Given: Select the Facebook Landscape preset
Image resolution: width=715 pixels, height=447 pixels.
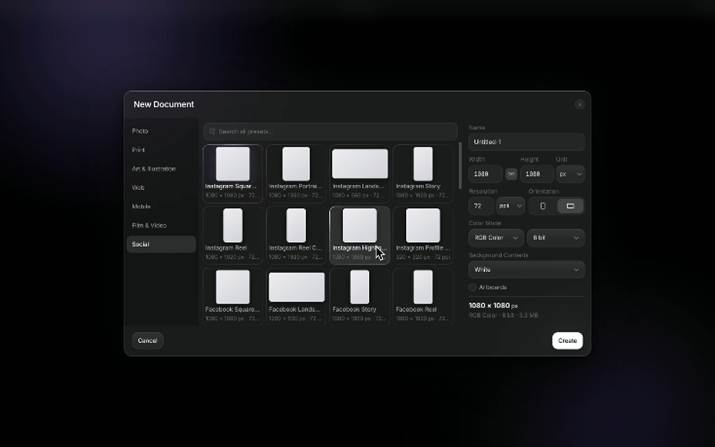Looking at the screenshot, I should [296, 296].
